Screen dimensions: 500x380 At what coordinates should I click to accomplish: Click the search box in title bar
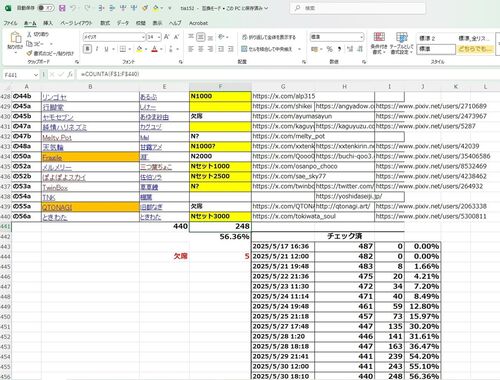(x=358, y=8)
